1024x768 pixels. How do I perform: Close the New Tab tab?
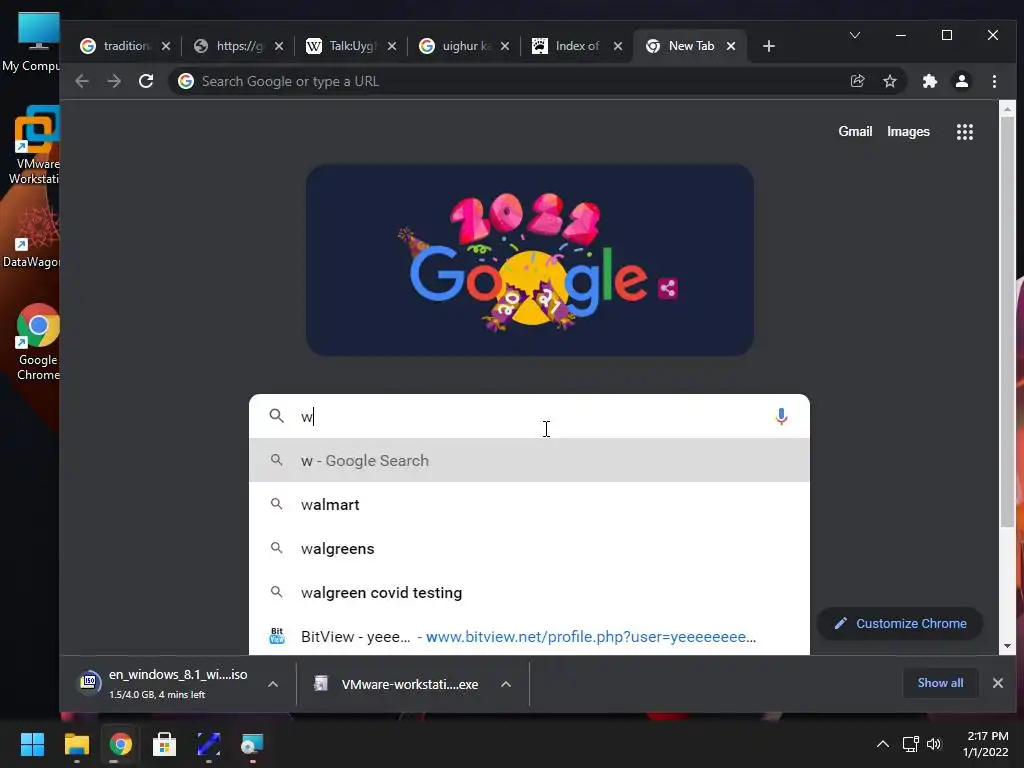pyautogui.click(x=731, y=46)
